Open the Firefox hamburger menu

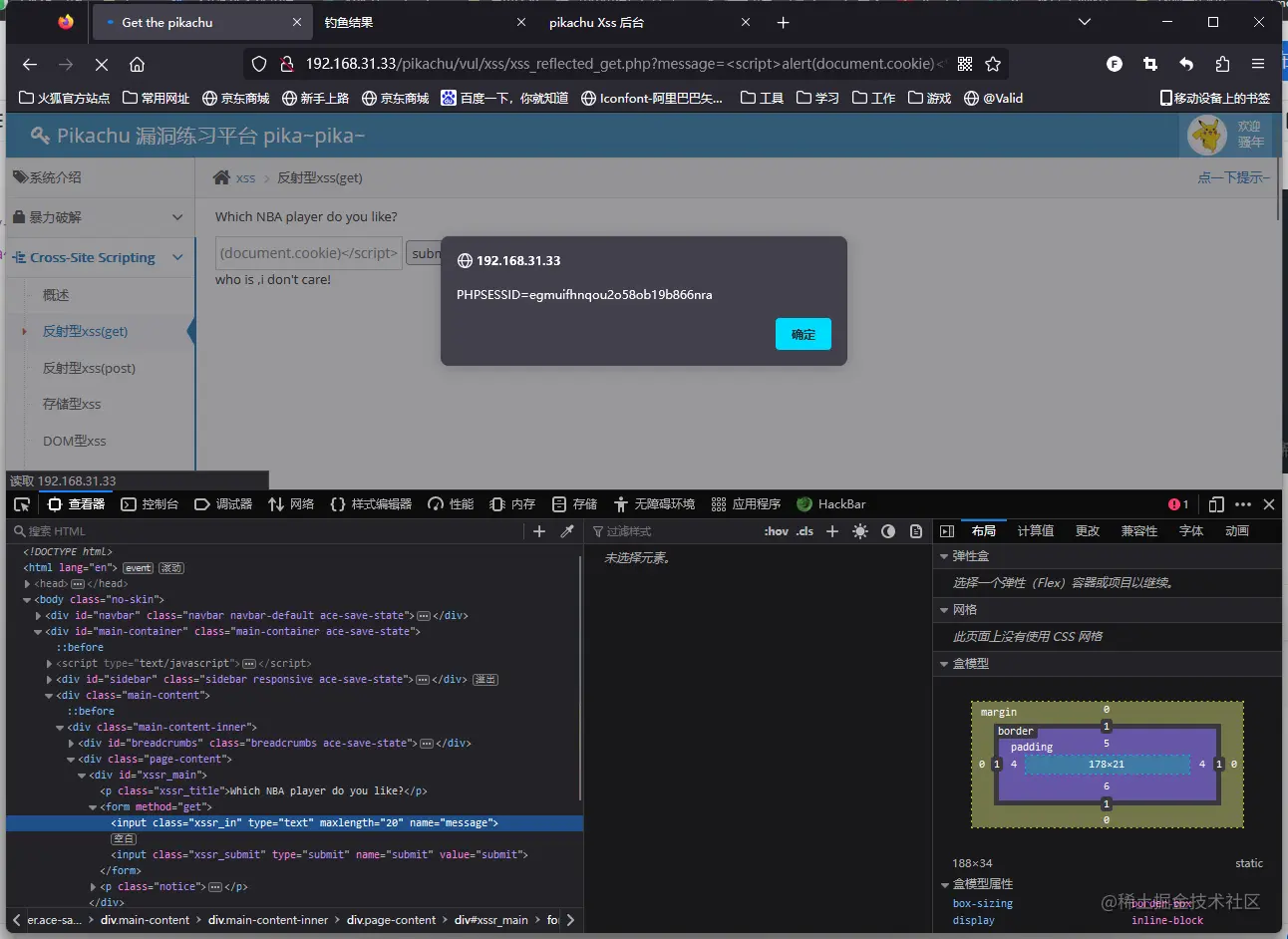(x=1258, y=64)
